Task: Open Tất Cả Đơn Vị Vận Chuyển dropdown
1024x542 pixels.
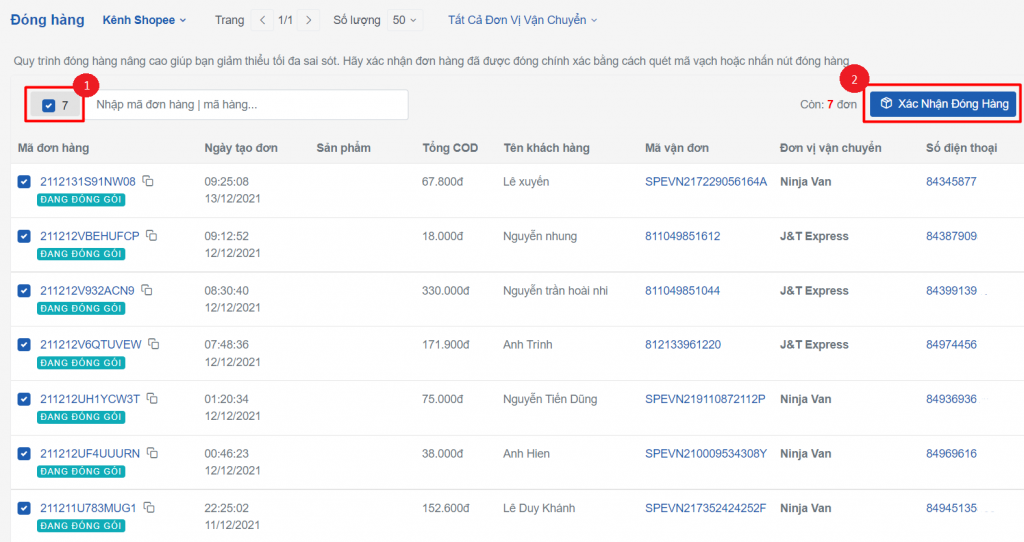Action: click(x=522, y=20)
